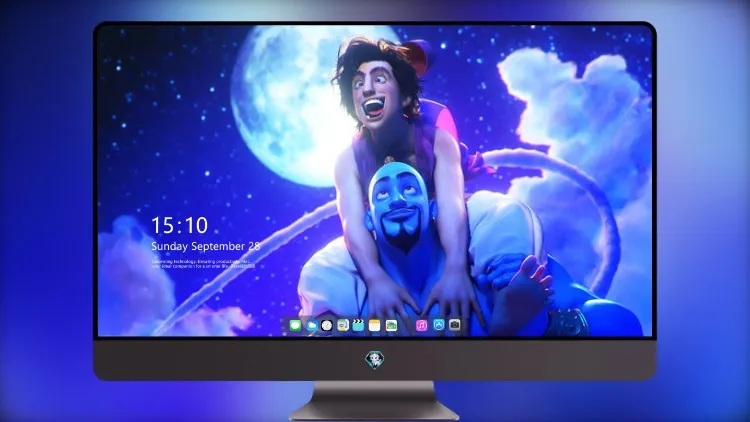The image size is (750, 422).
Task: Open the blue App Store icon
Action: pos(439,325)
